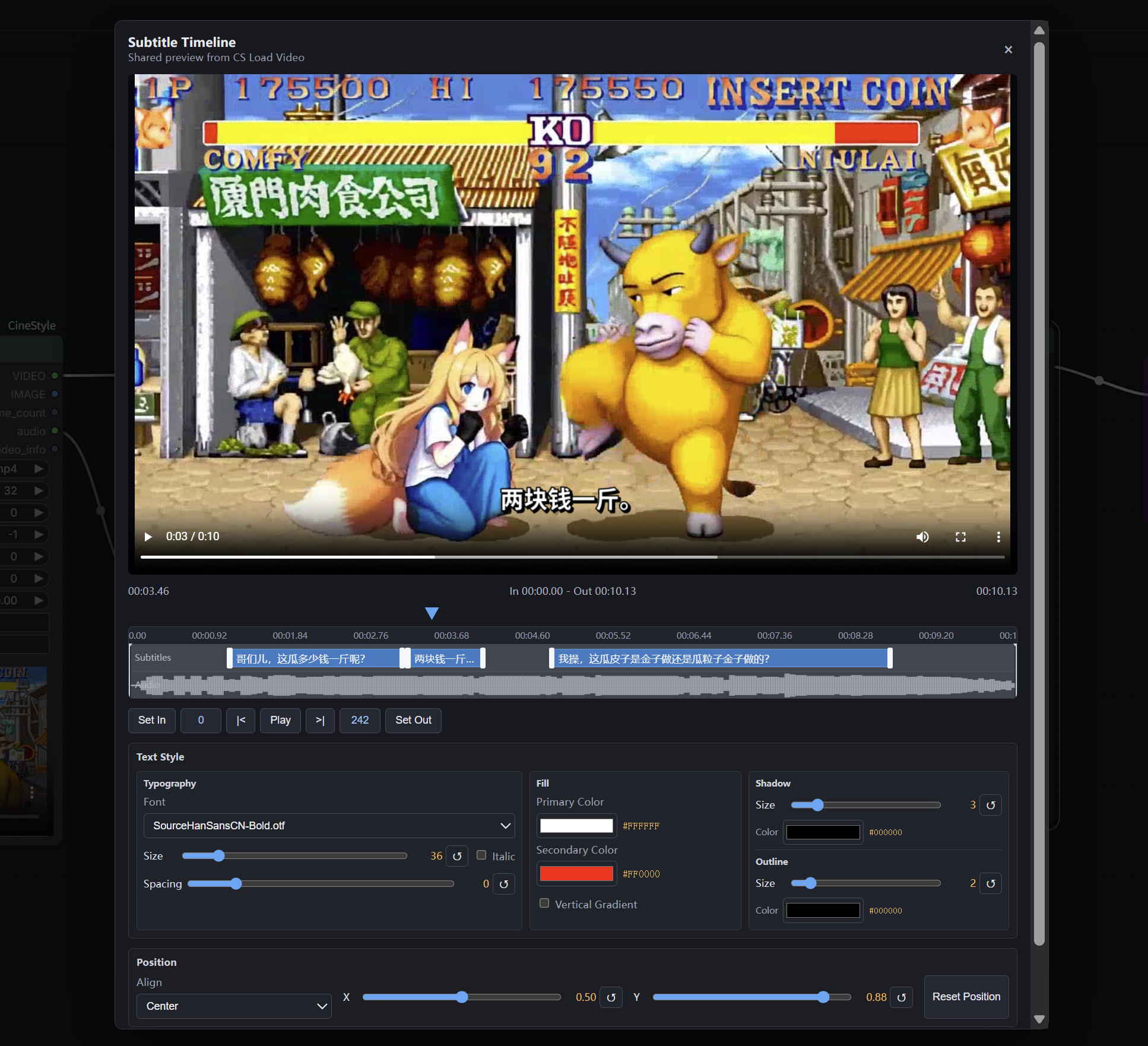Click the blue playhead triangle marker
The width and height of the screenshot is (1148, 1046).
click(x=432, y=613)
